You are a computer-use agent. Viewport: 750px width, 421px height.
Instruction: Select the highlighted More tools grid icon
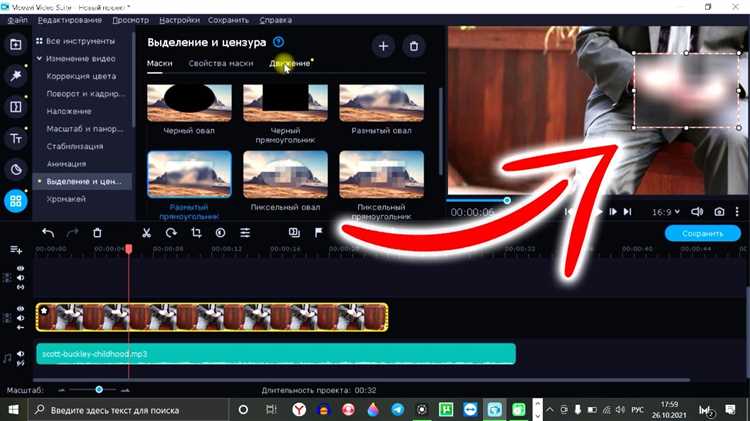16,201
